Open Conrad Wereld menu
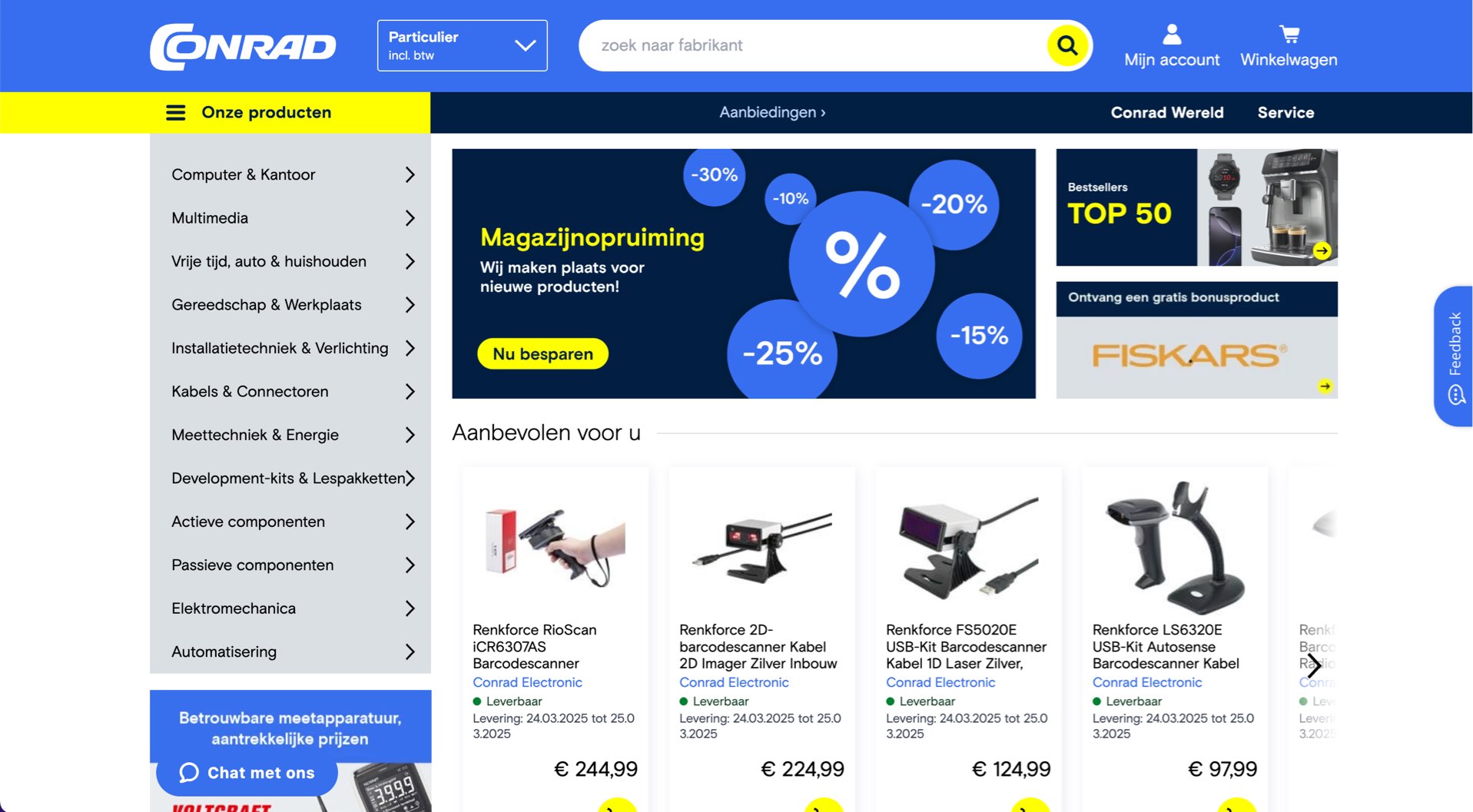This screenshot has height=812, width=1473. click(x=1166, y=113)
